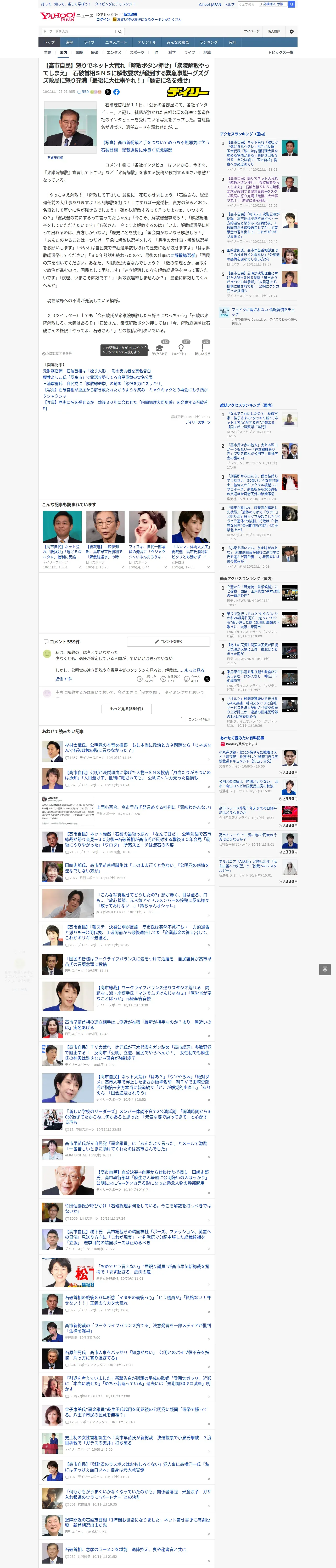Open the トップ tab
Image resolution: width=336 pixels, height=1568 pixels.
[49, 43]
